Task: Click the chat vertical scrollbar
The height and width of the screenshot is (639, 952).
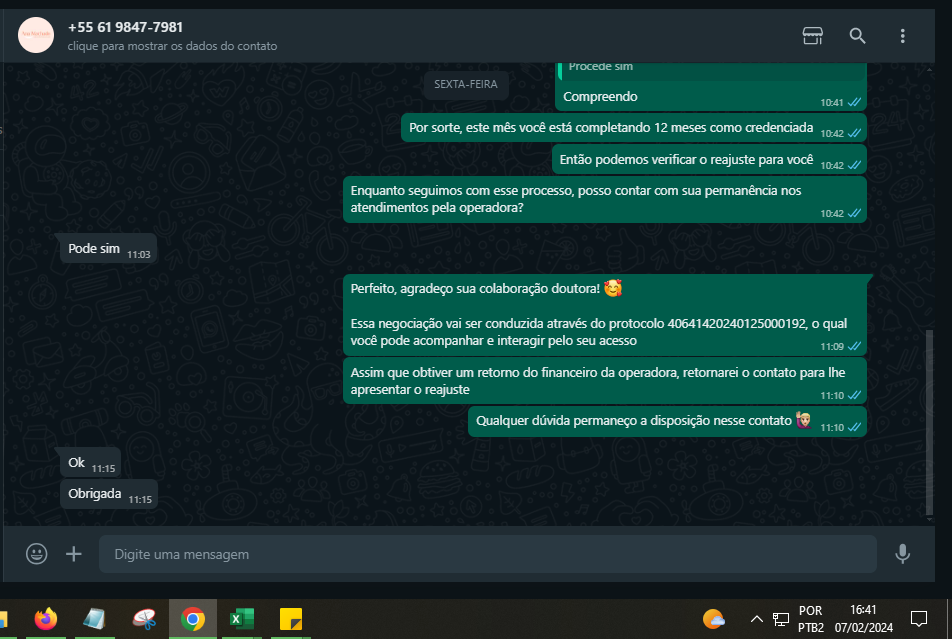Action: coord(929,422)
